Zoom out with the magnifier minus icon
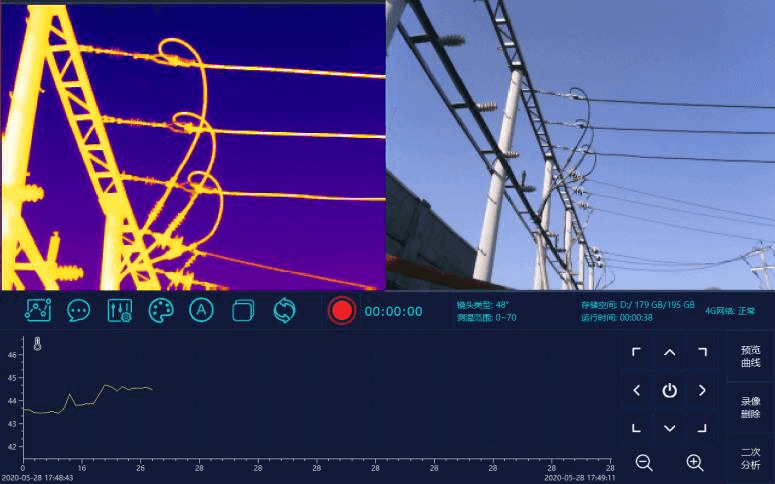This screenshot has width=775, height=484. click(644, 462)
